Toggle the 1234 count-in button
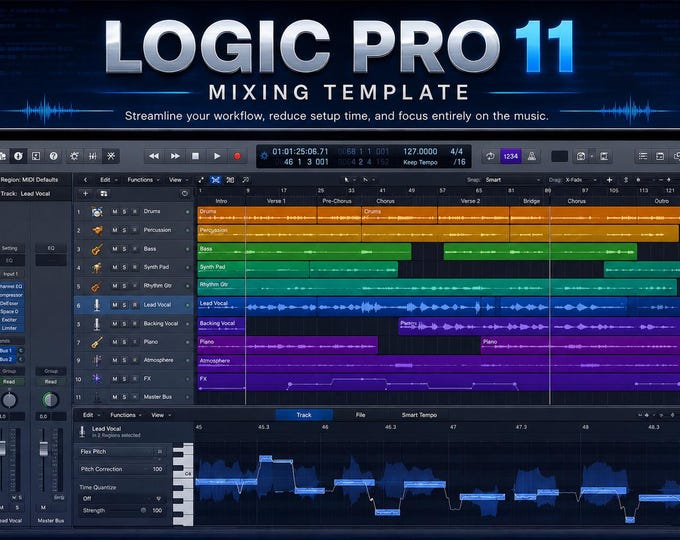 (510, 156)
